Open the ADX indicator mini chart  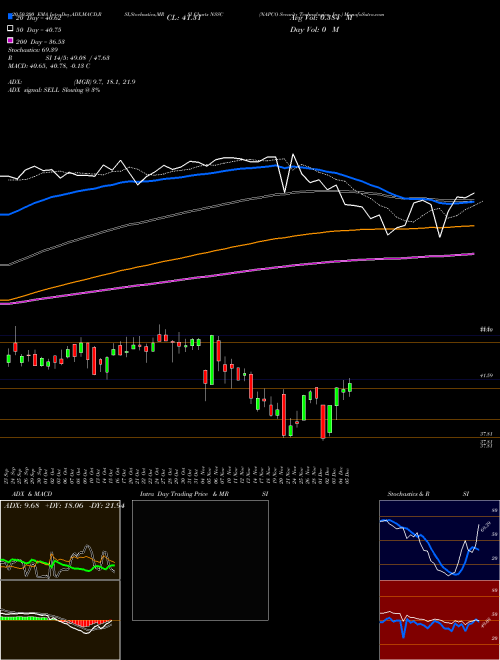(x=60, y=540)
